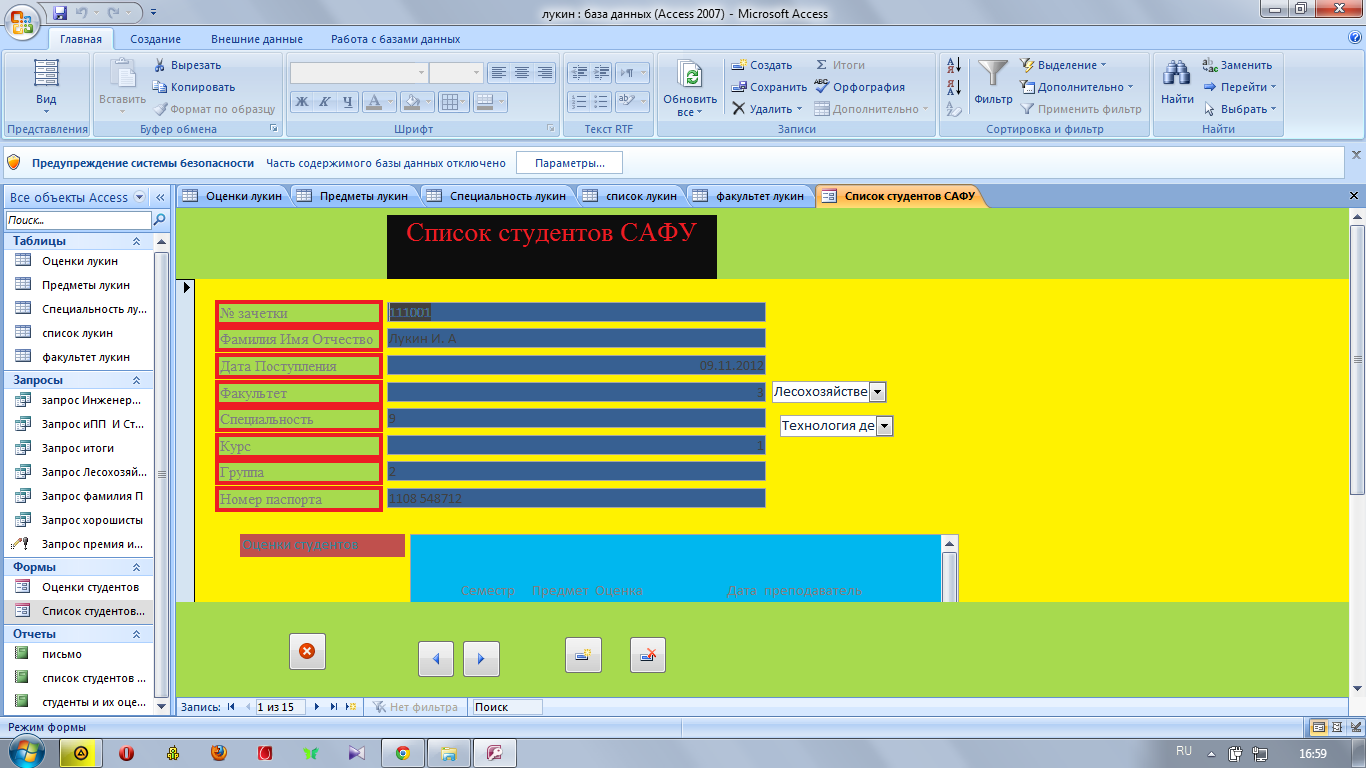Switch to the Предметы лукин document tab
The width and height of the screenshot is (1366, 768).
point(353,196)
